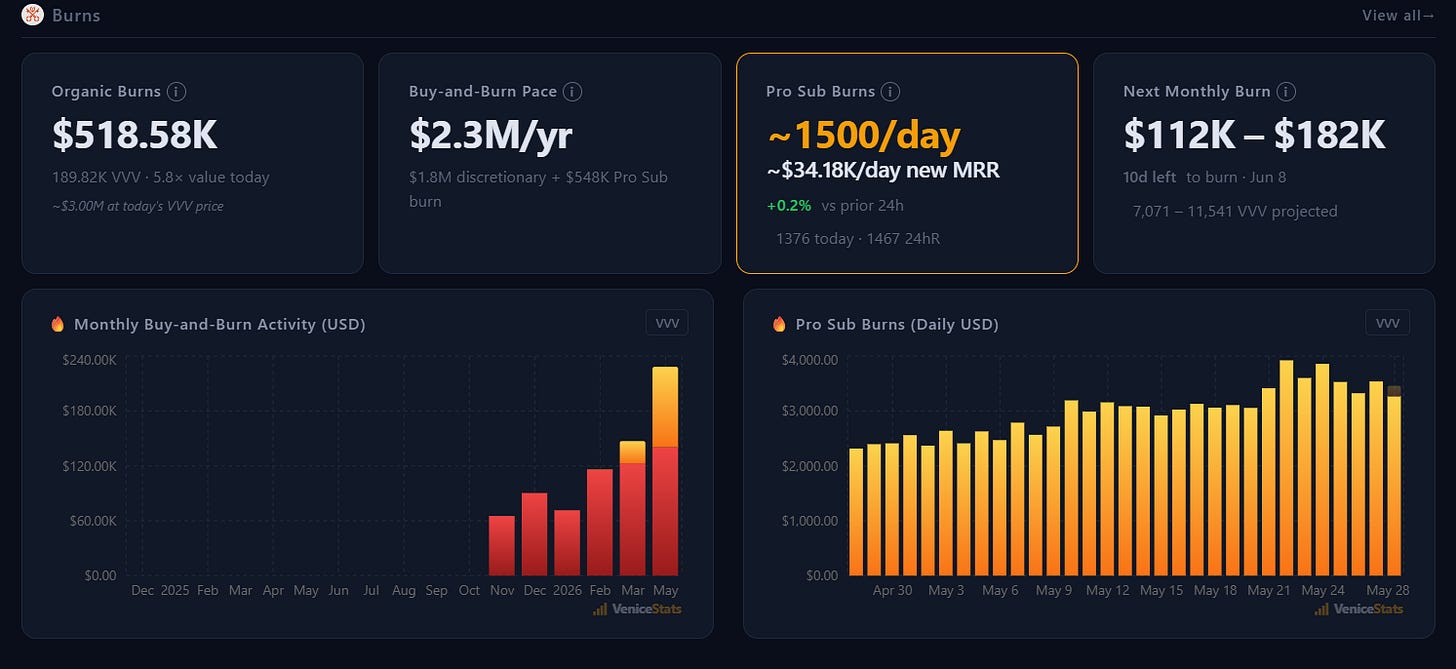The height and width of the screenshot is (669, 1456).
Task: Click the $2.3M/yr pace value
Action: (x=490, y=135)
